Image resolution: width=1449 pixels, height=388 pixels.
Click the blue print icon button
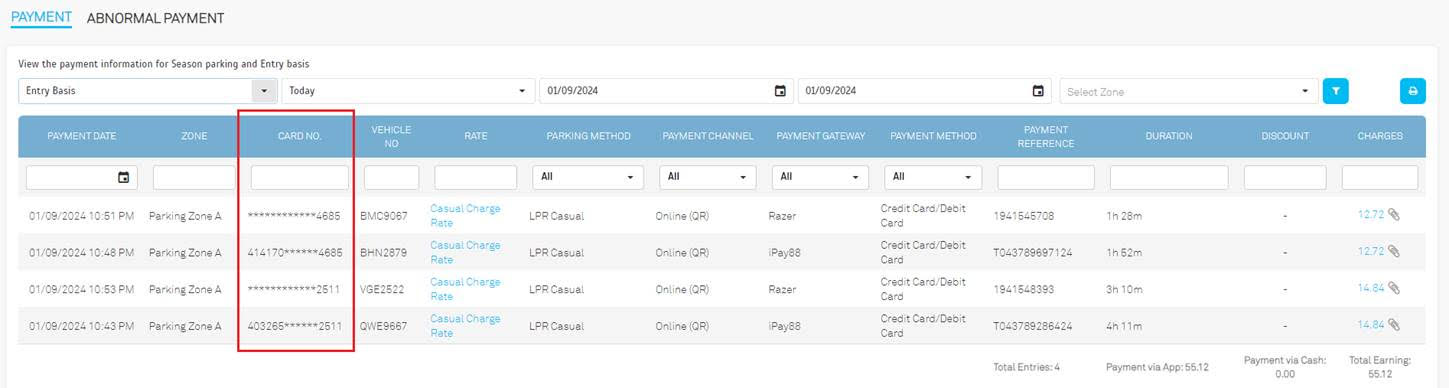pyautogui.click(x=1412, y=91)
